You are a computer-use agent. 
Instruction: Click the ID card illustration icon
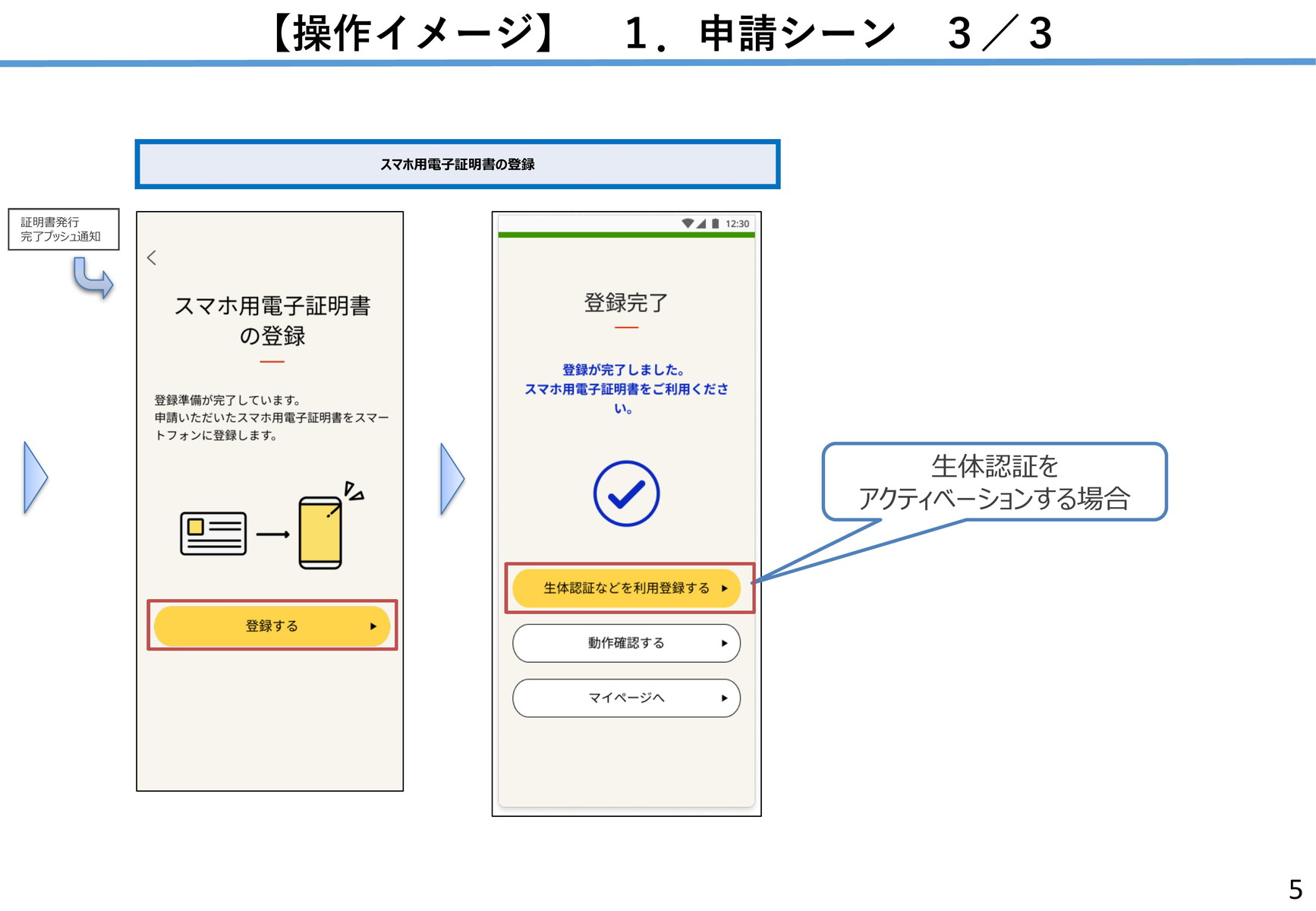click(213, 534)
